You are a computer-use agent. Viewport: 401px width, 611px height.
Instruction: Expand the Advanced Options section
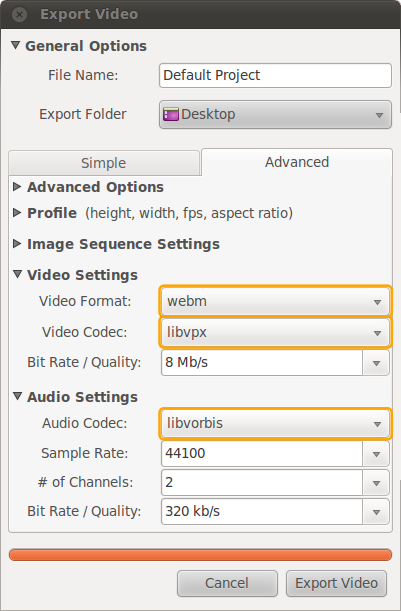pos(17,187)
